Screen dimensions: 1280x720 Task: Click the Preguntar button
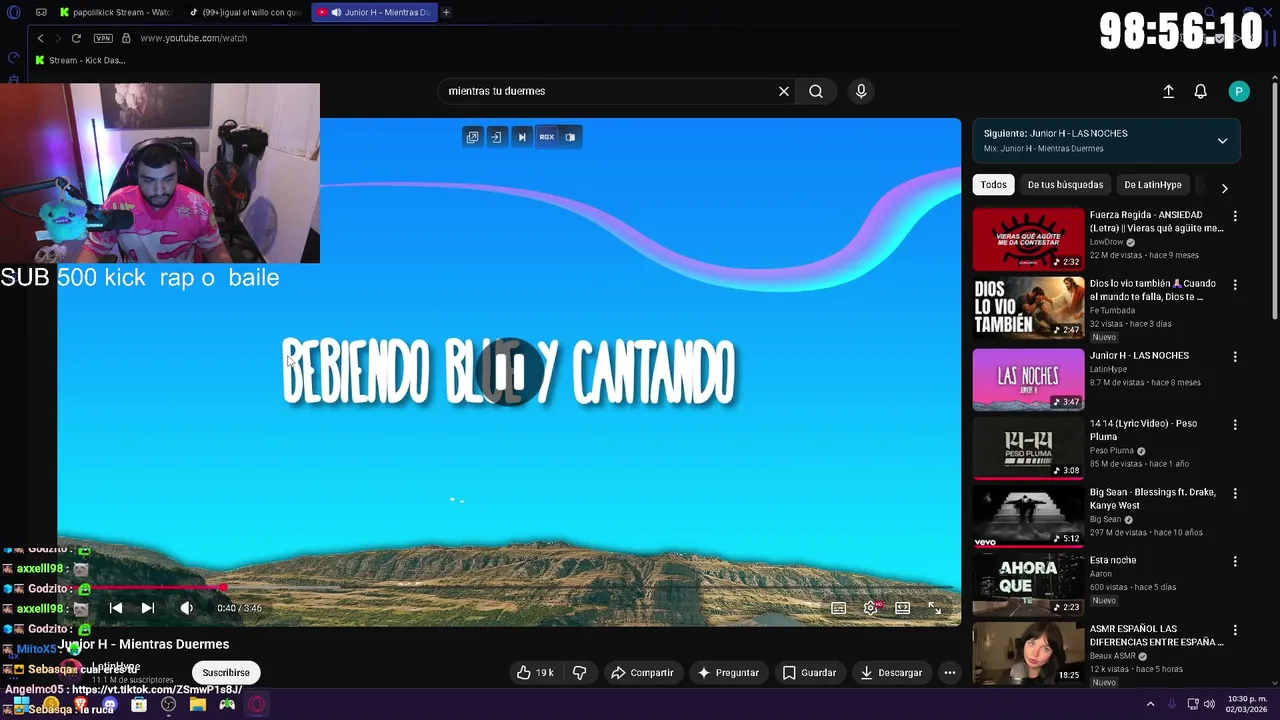[x=728, y=673]
